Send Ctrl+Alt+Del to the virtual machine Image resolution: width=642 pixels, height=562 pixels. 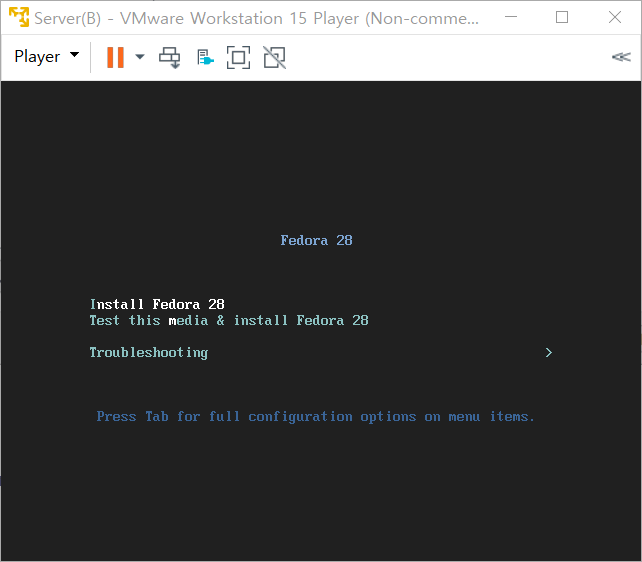click(x=170, y=57)
